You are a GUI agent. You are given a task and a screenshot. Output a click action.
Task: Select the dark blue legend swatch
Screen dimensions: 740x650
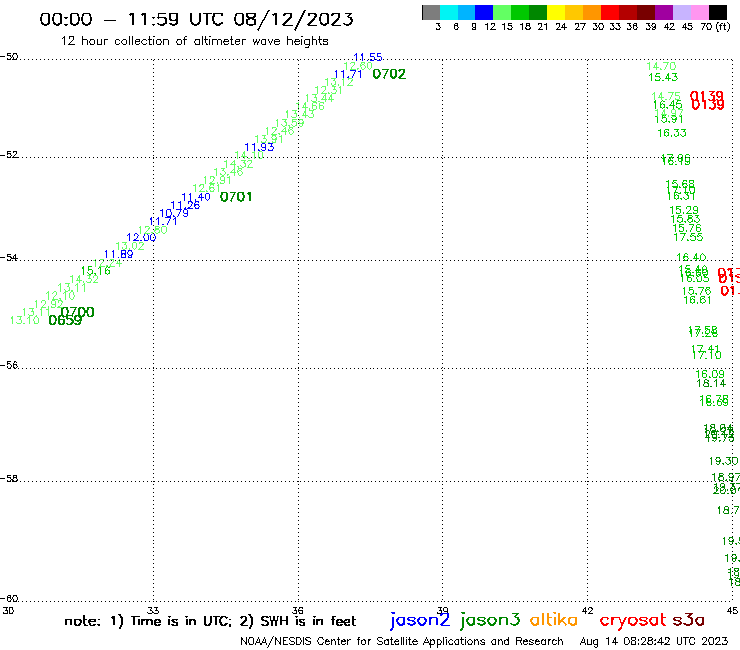pyautogui.click(x=484, y=12)
